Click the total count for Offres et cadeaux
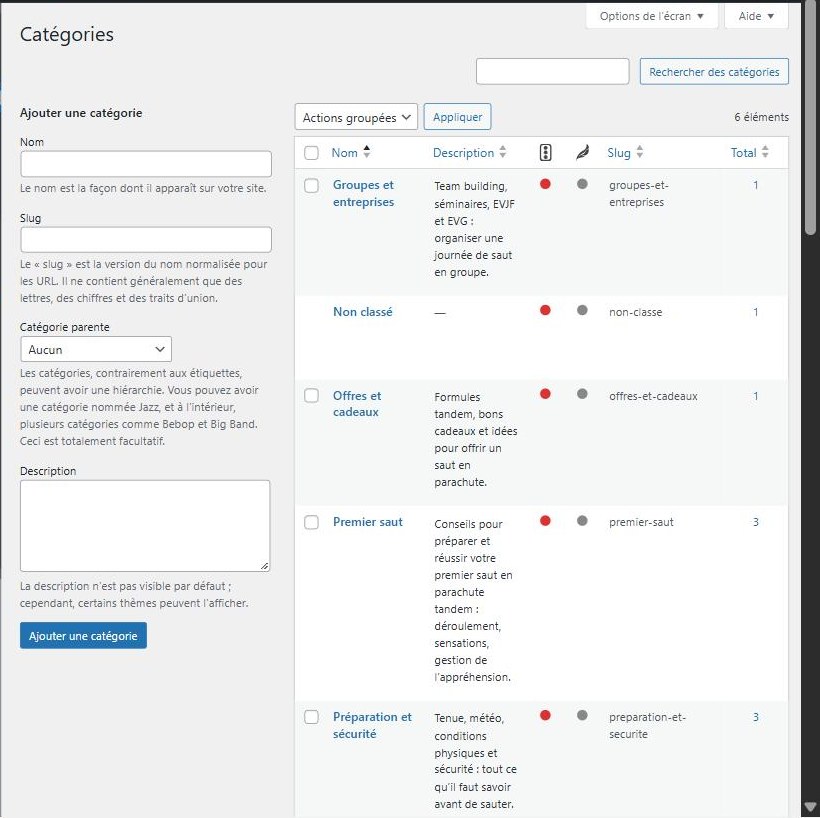The image size is (820, 818). click(755, 396)
